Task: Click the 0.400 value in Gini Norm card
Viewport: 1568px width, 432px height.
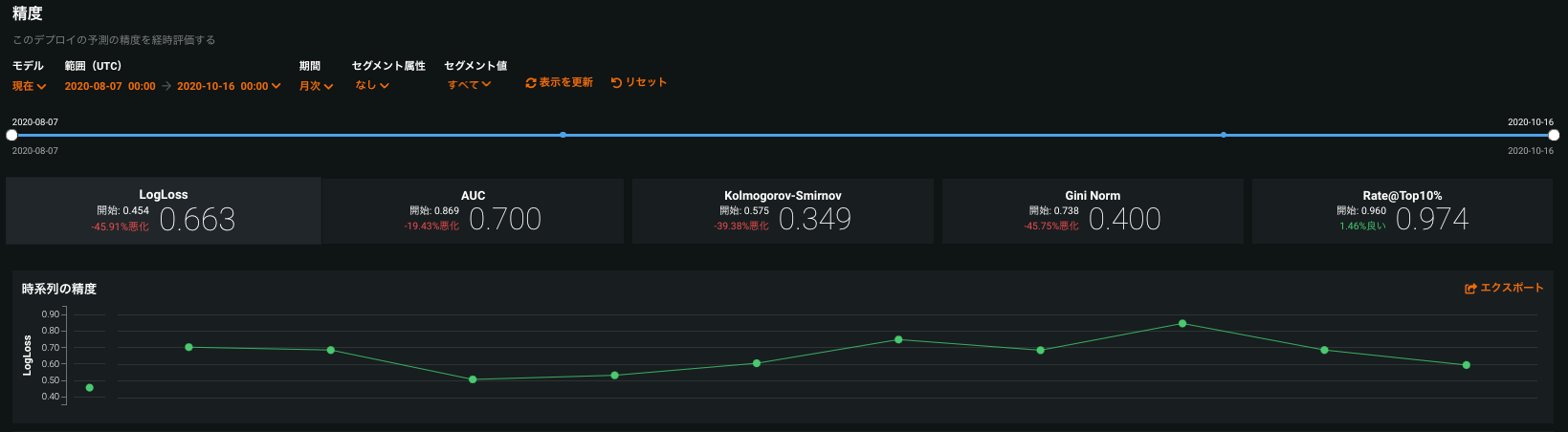Action: pos(1125,220)
